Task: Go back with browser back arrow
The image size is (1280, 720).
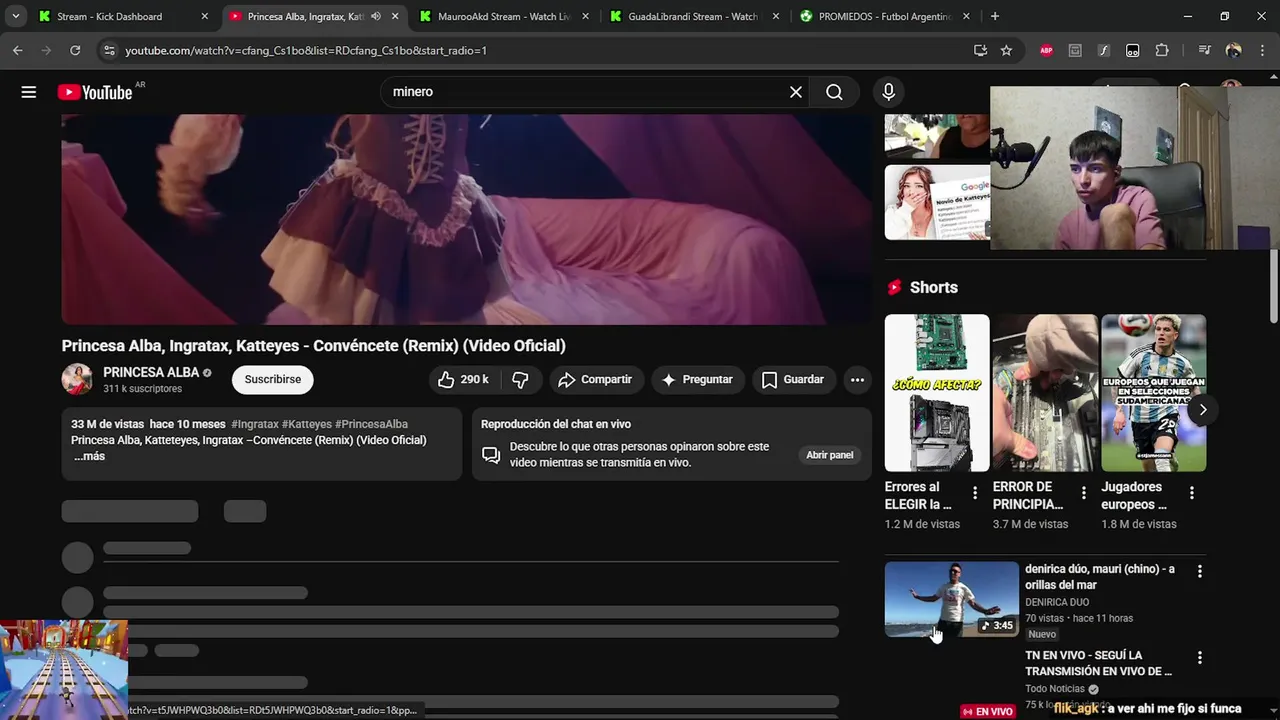Action: point(18,50)
